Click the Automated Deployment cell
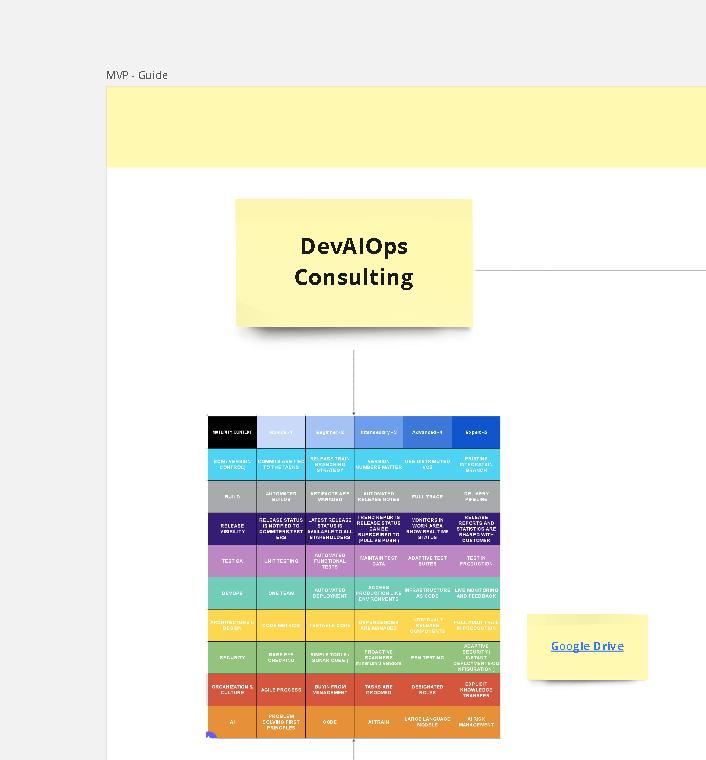 (x=329, y=593)
